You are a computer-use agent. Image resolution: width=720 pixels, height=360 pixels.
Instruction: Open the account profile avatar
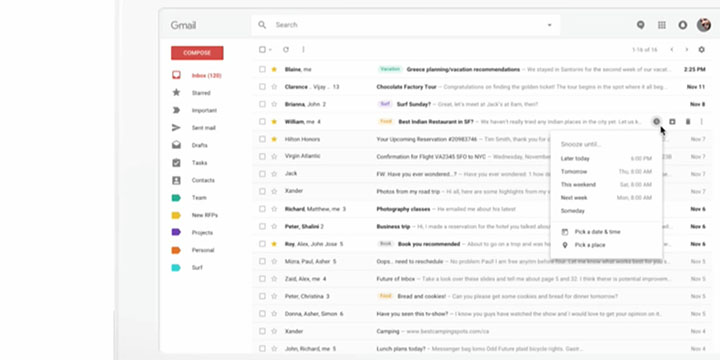click(x=703, y=25)
